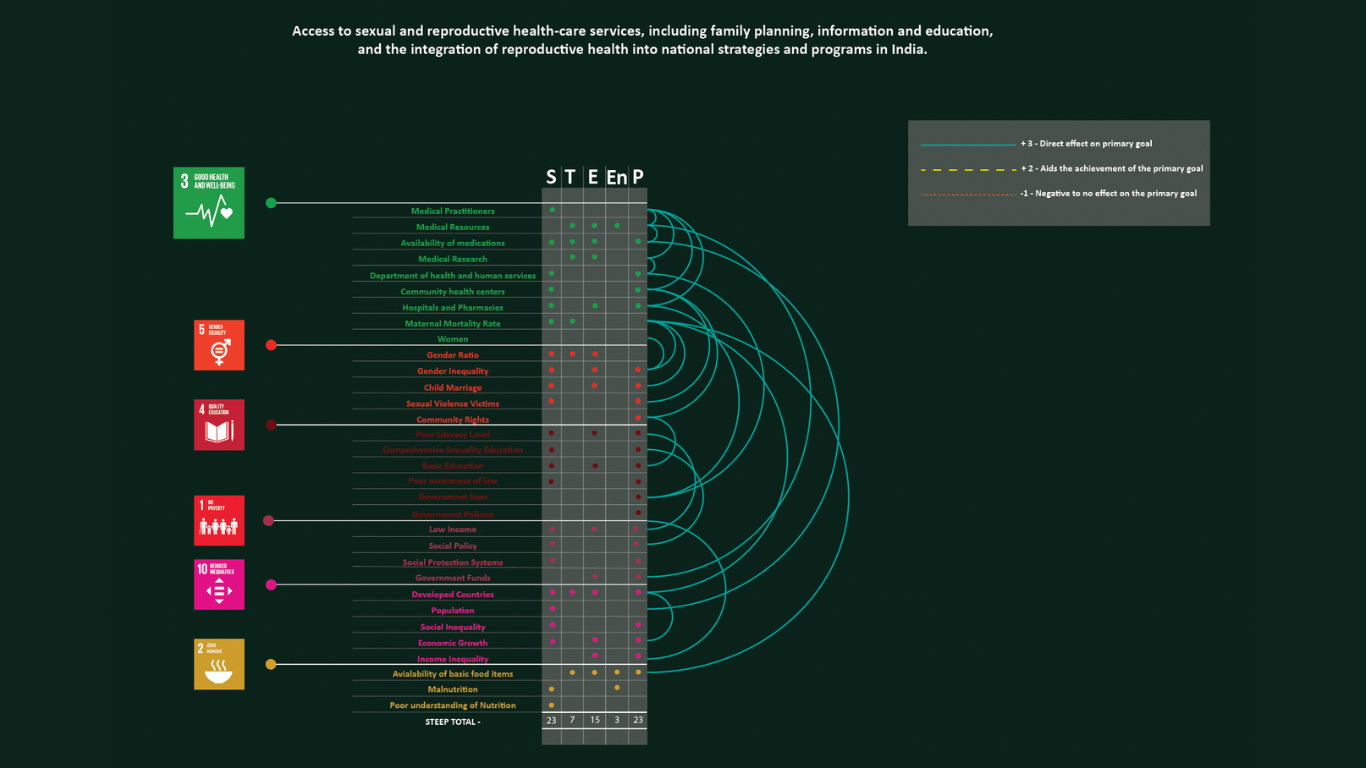Click the Income Inequality row label

(453, 659)
